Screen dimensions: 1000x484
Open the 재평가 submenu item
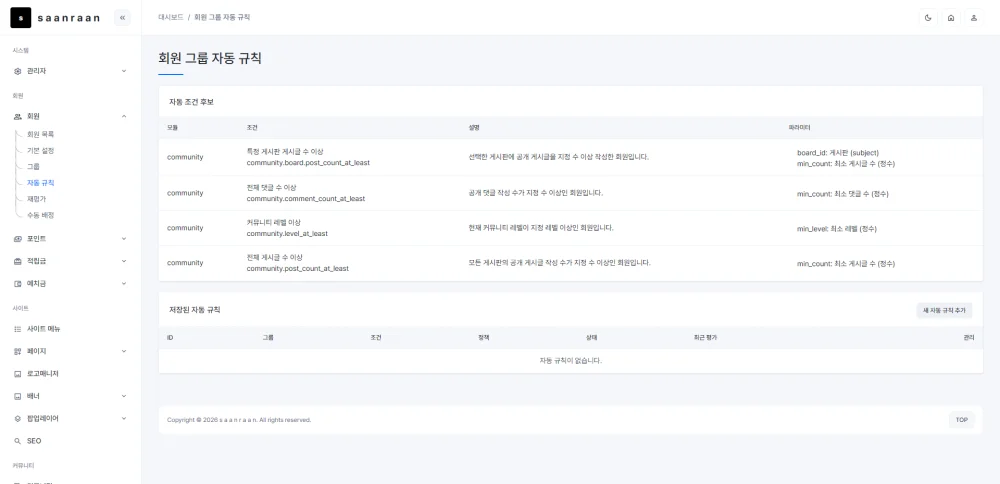[x=36, y=199]
